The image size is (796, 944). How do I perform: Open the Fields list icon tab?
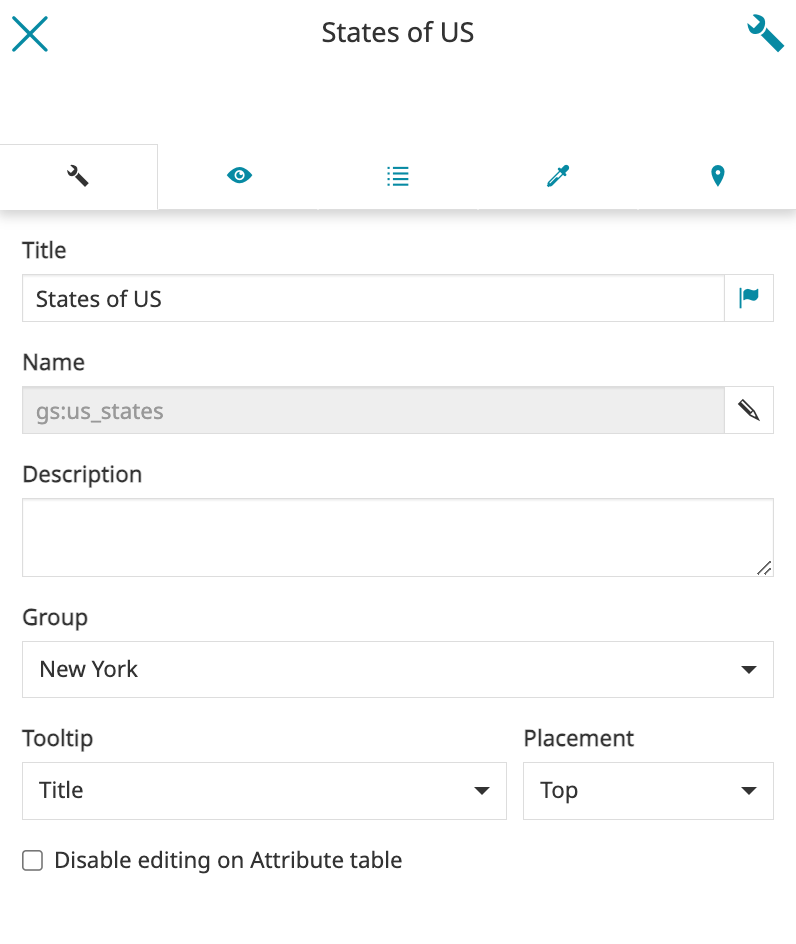coord(398,177)
